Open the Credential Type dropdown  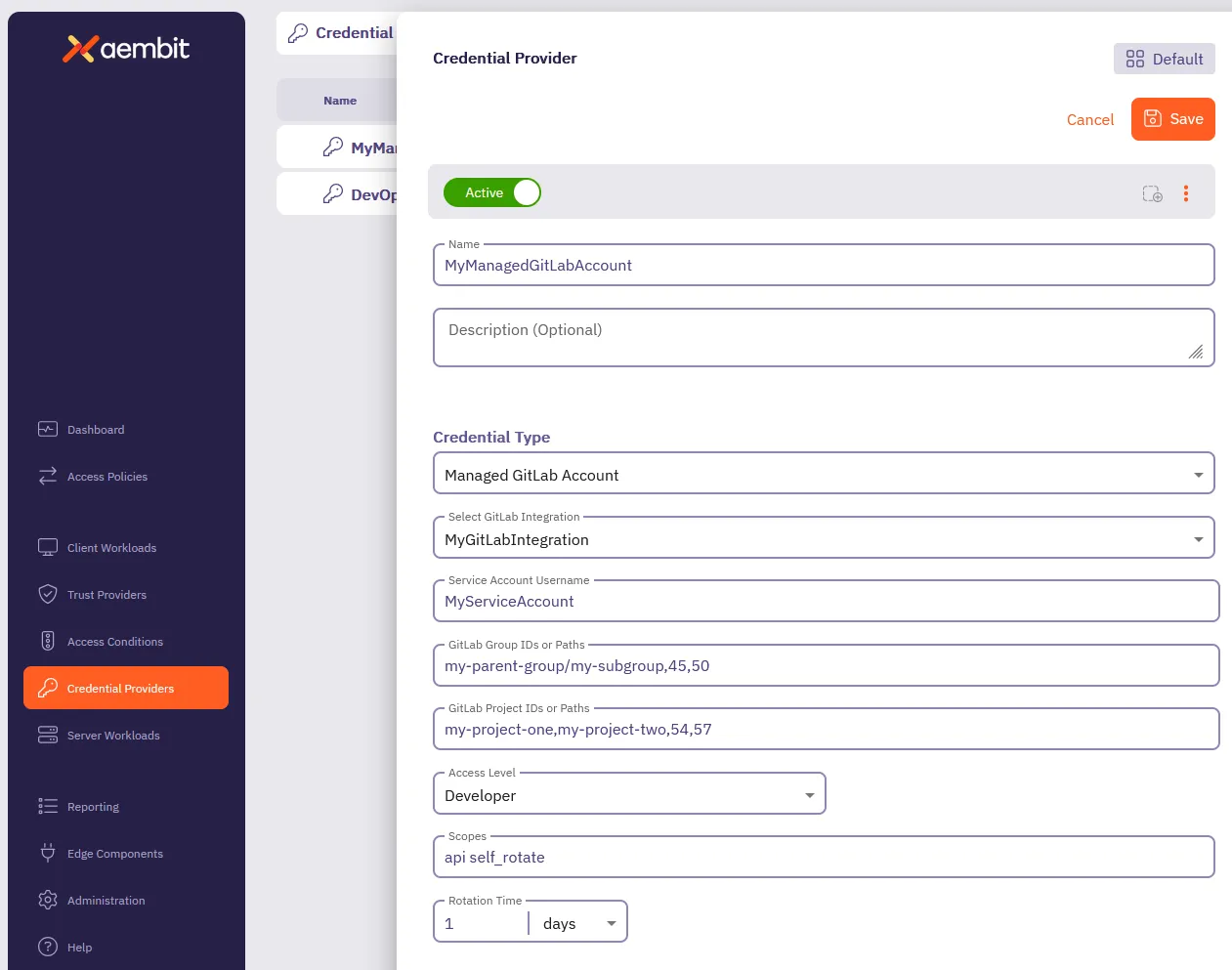(x=1198, y=474)
